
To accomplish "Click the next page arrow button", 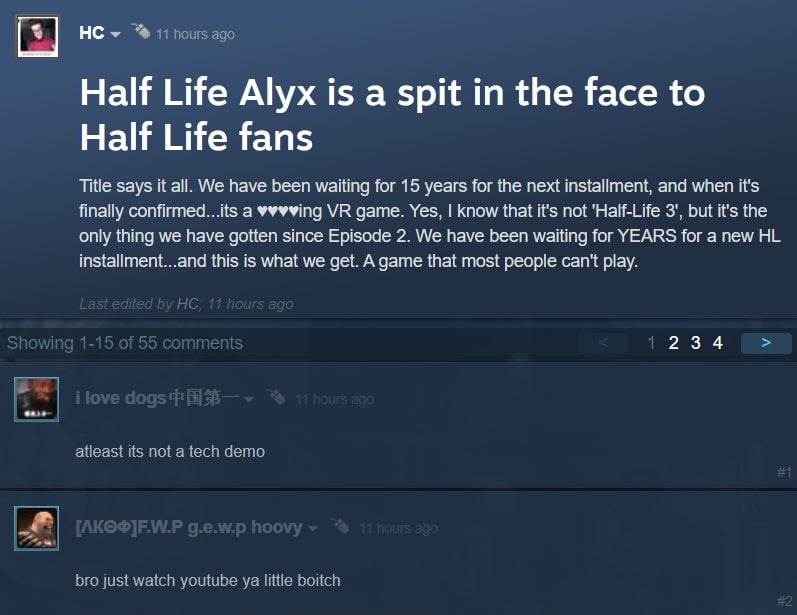I will point(766,343).
